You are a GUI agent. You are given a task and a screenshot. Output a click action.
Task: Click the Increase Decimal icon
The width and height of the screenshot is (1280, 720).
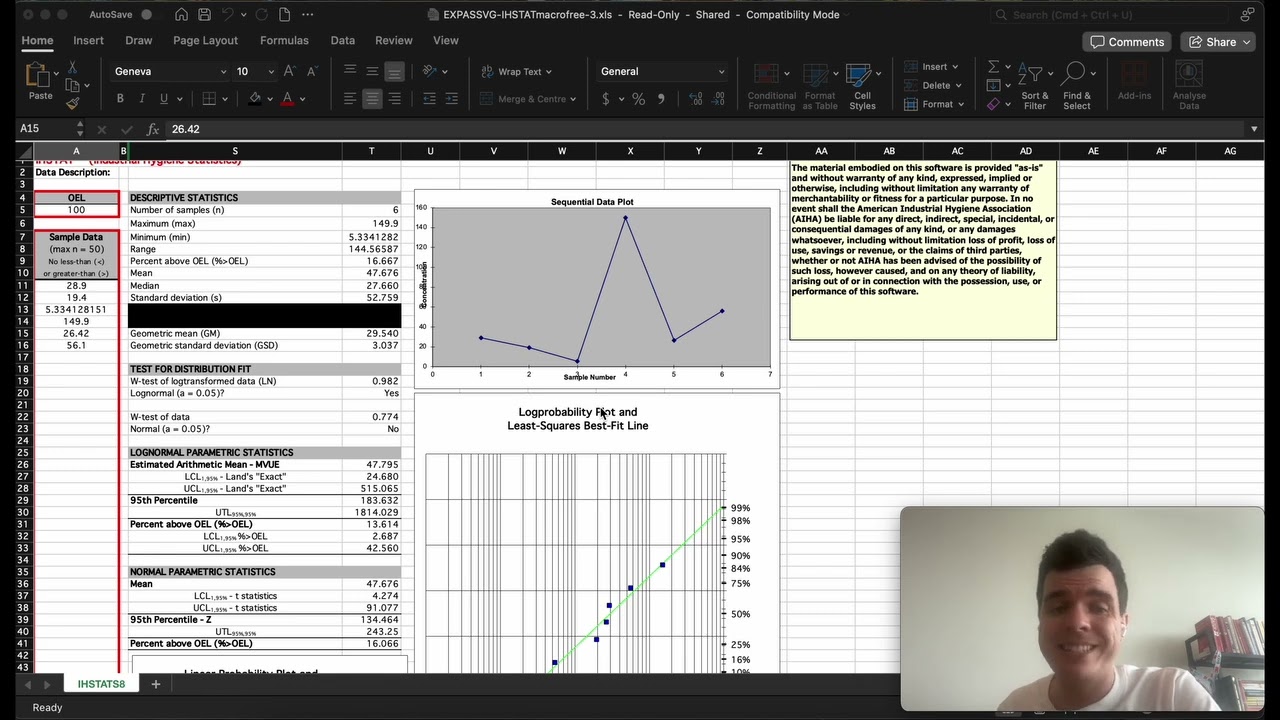coord(697,99)
